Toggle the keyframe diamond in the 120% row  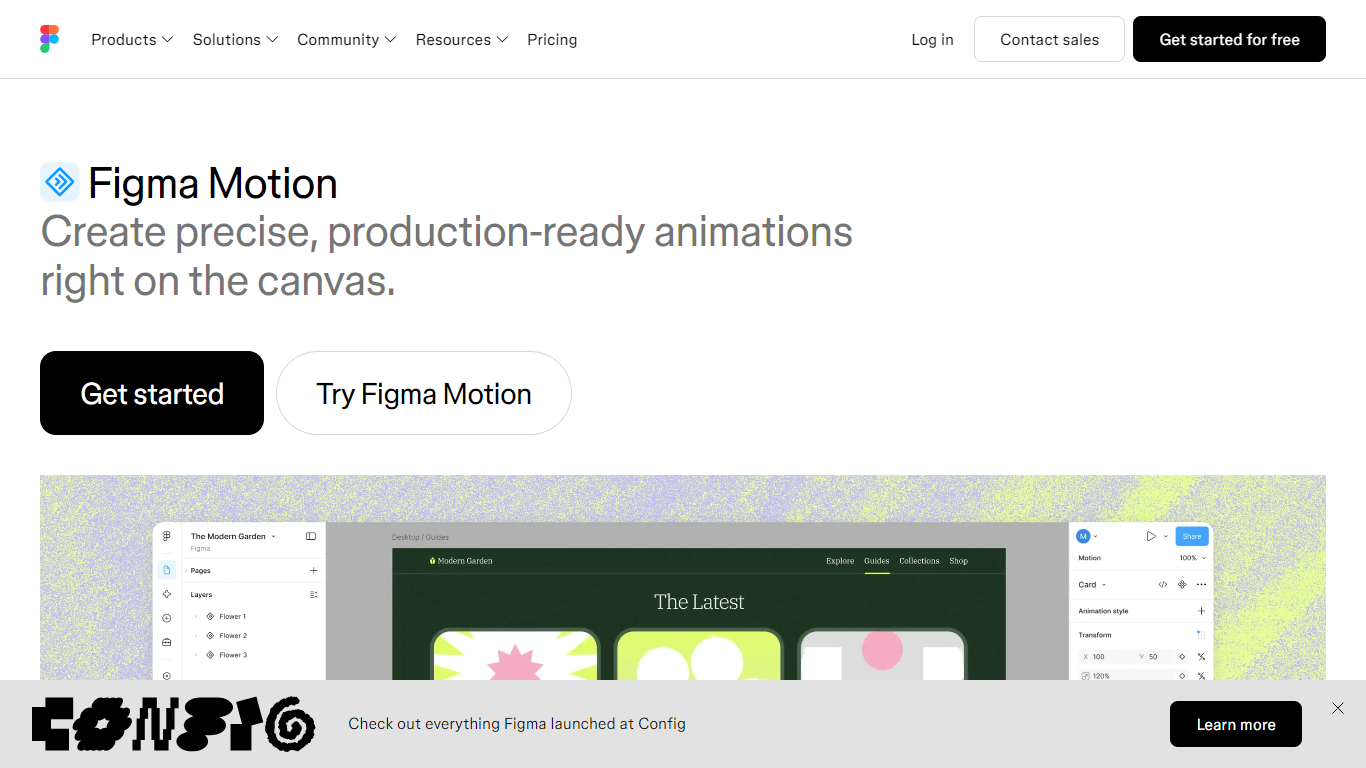point(1182,676)
